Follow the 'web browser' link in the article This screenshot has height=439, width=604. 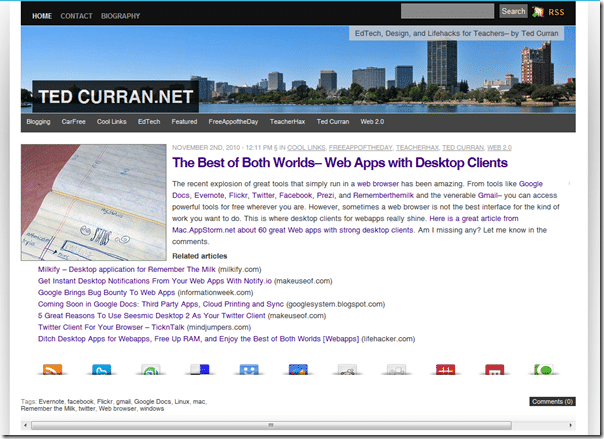(378, 184)
